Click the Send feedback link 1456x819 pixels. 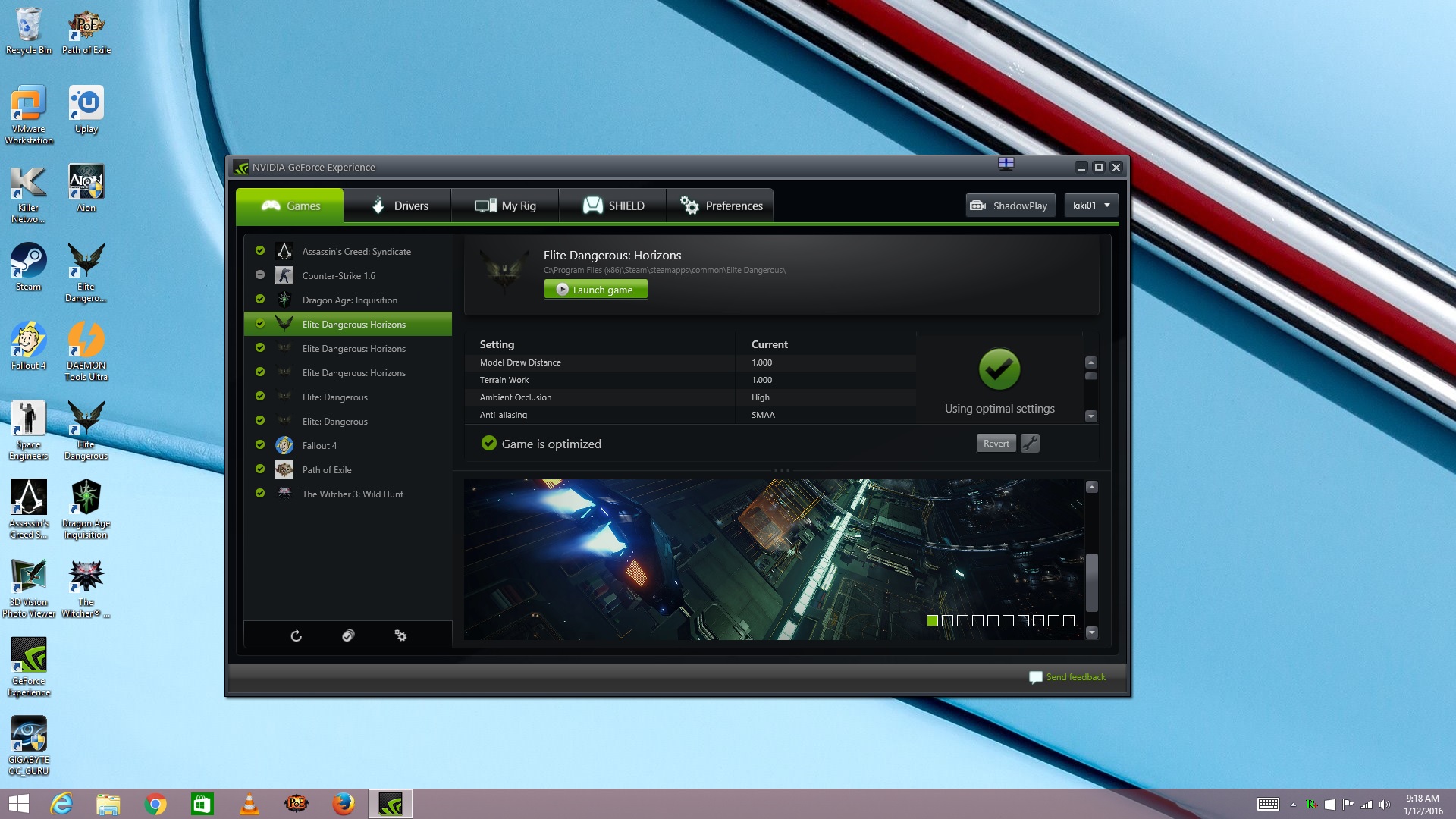pyautogui.click(x=1068, y=677)
